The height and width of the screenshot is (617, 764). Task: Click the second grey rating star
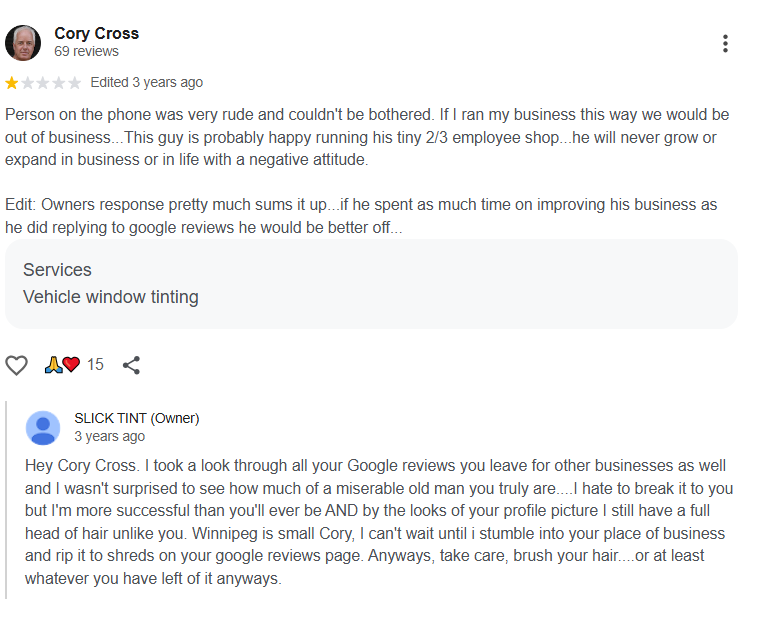coord(27,83)
